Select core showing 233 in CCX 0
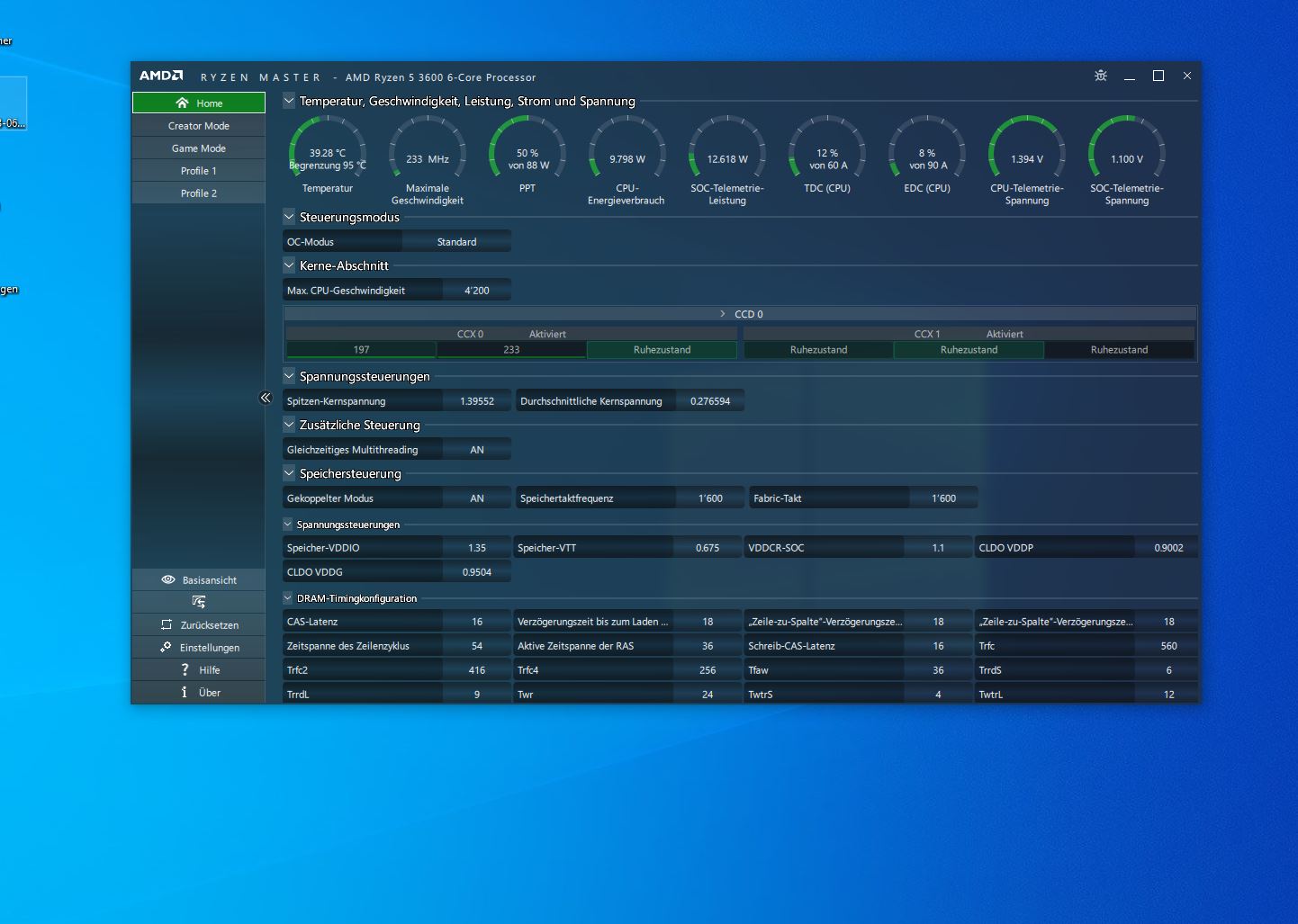This screenshot has width=1298, height=924. [x=511, y=350]
